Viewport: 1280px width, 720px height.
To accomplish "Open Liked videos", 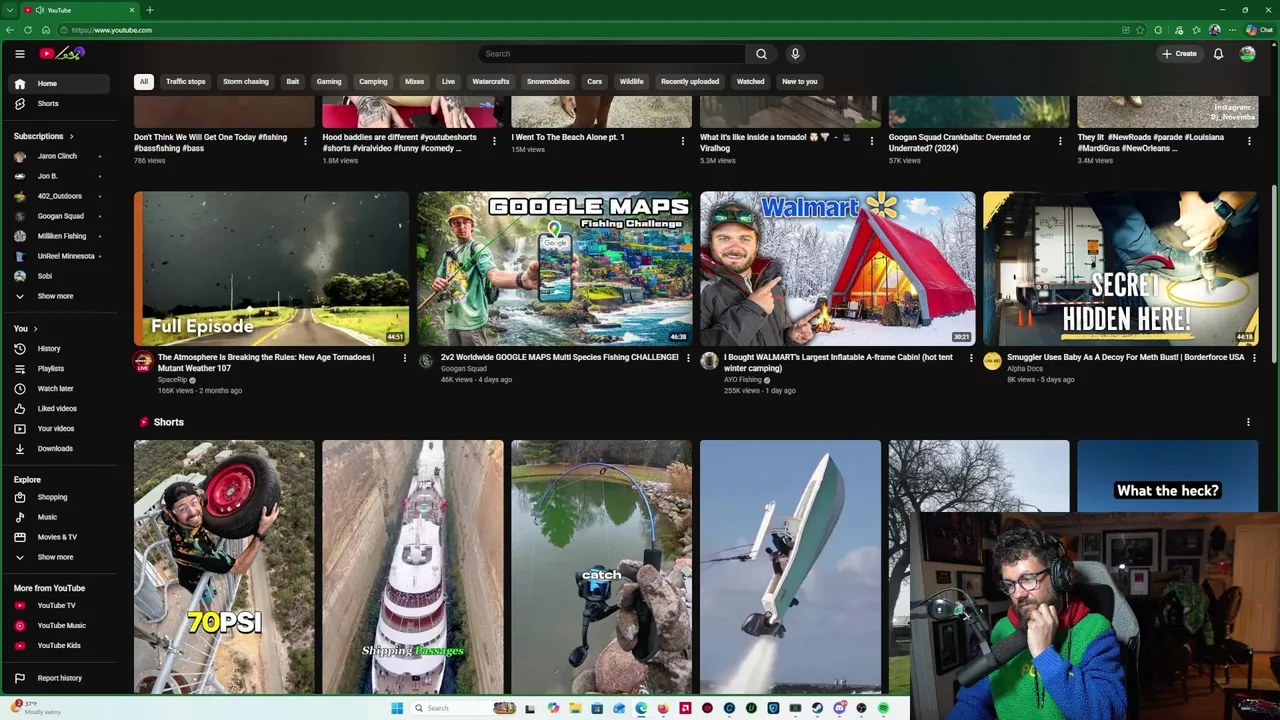I will 59,409.
